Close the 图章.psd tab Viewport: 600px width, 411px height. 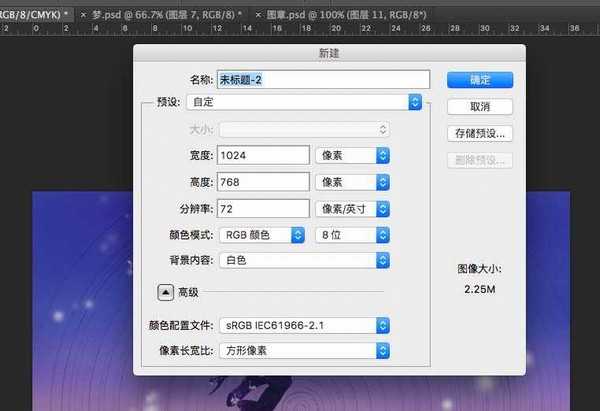click(258, 15)
